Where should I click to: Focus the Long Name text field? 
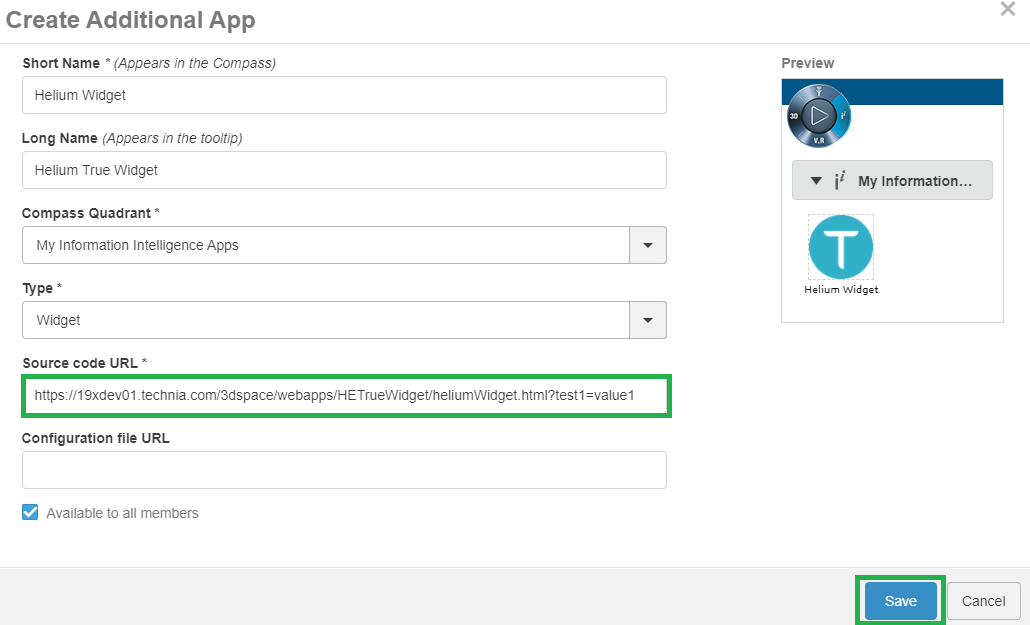tap(344, 170)
